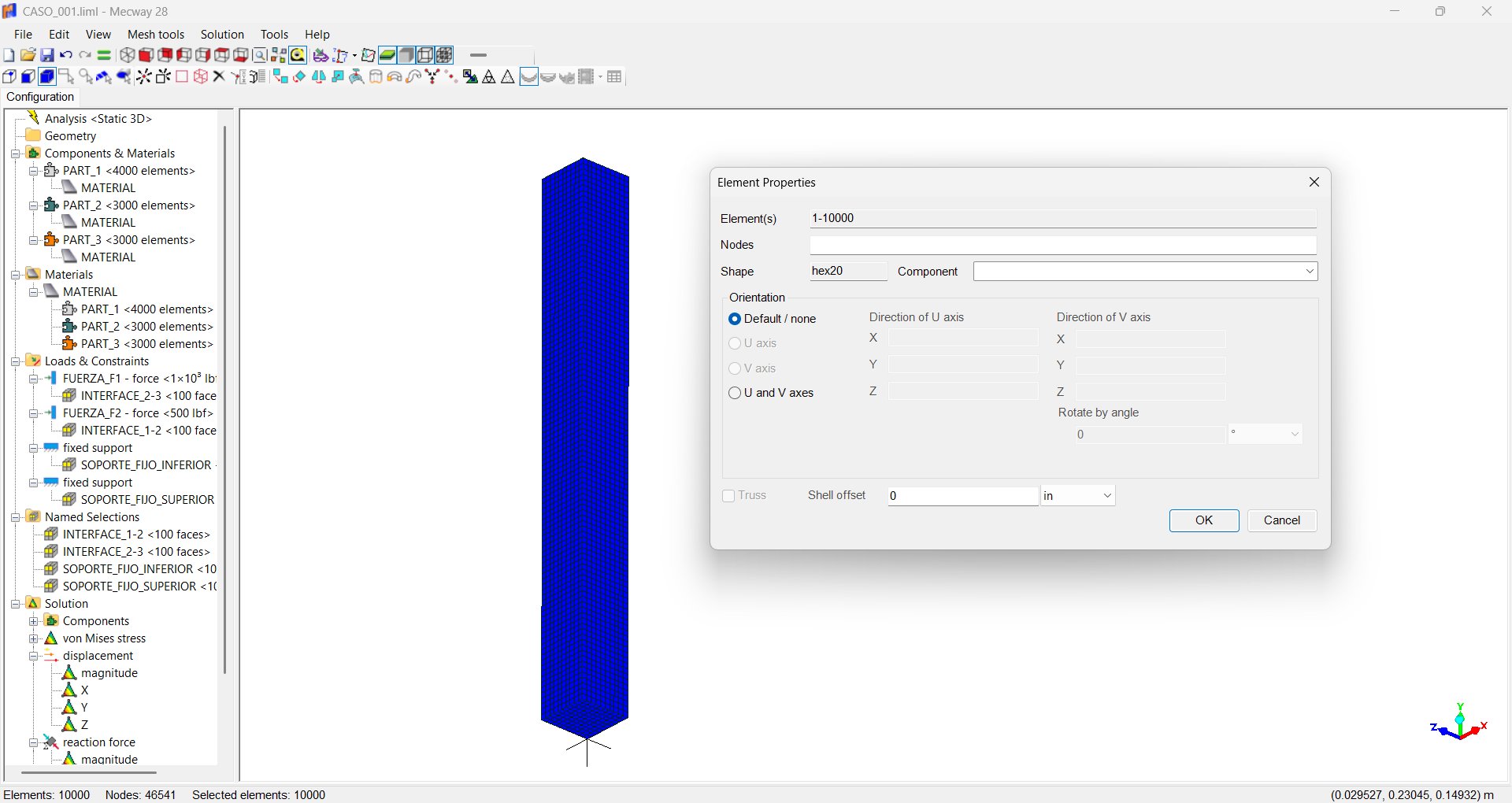This screenshot has width=1512, height=803.
Task: Open the Mesh tools menu
Action: [156, 35]
